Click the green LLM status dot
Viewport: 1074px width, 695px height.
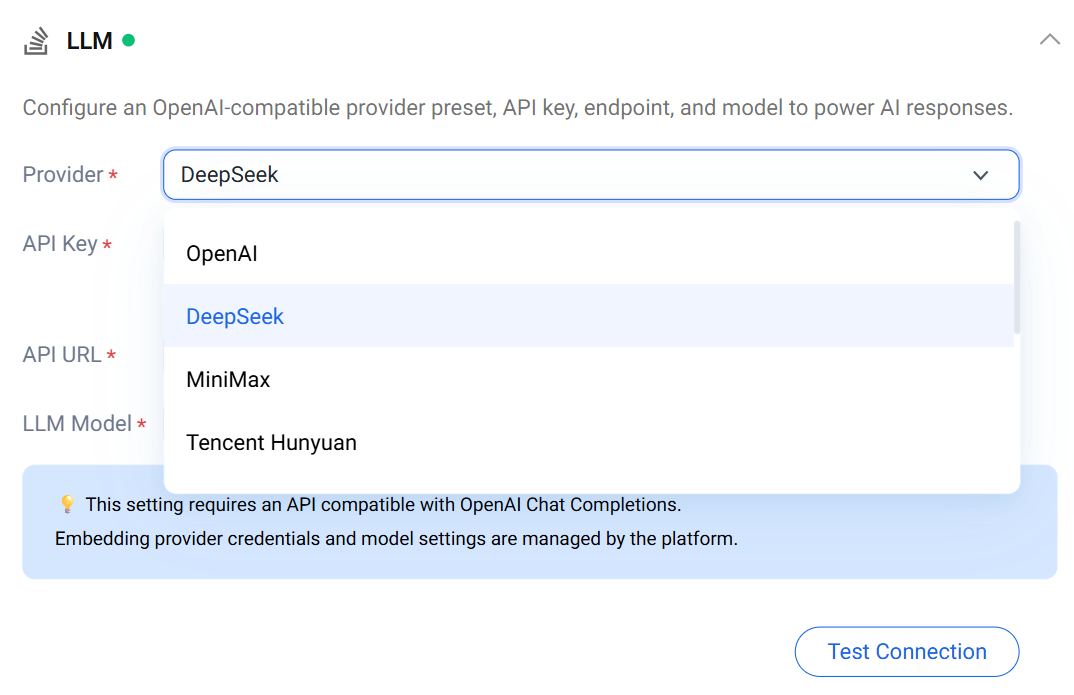(x=128, y=40)
